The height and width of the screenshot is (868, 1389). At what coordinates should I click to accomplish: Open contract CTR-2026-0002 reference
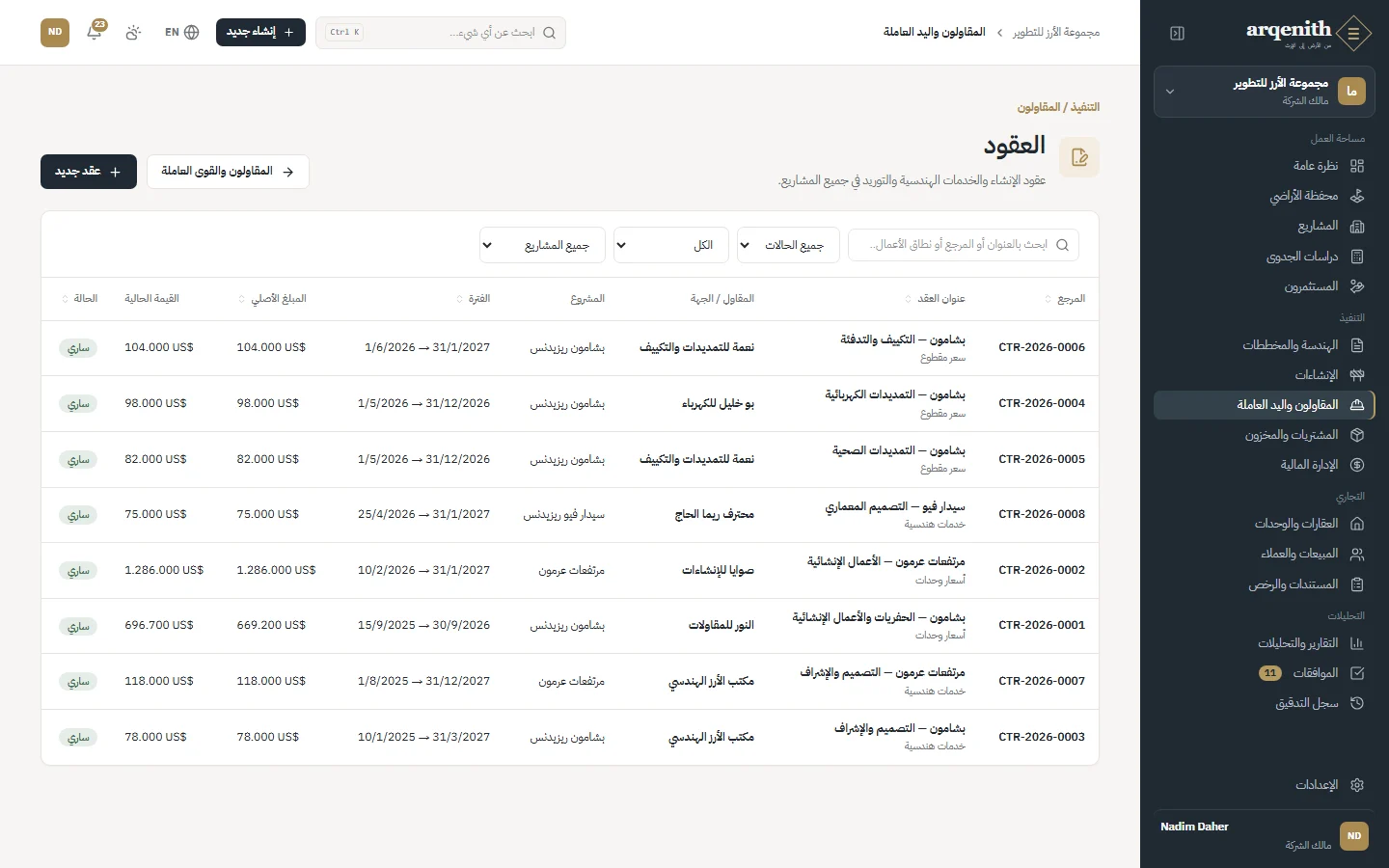pyautogui.click(x=1042, y=570)
